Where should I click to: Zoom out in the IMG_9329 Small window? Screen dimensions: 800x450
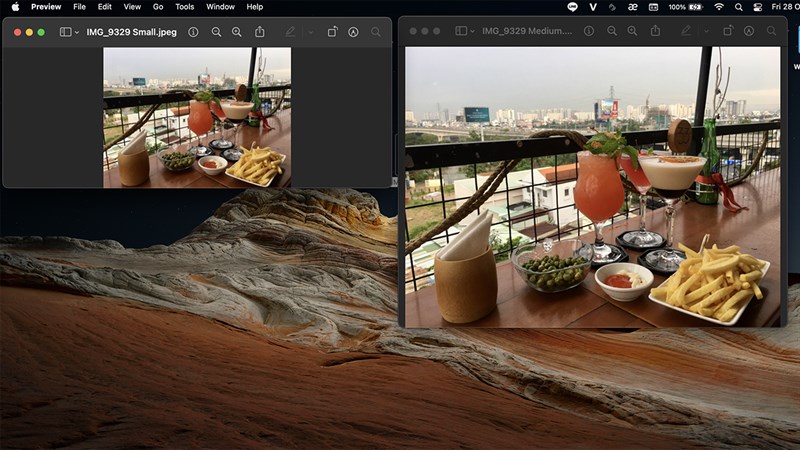pos(216,32)
